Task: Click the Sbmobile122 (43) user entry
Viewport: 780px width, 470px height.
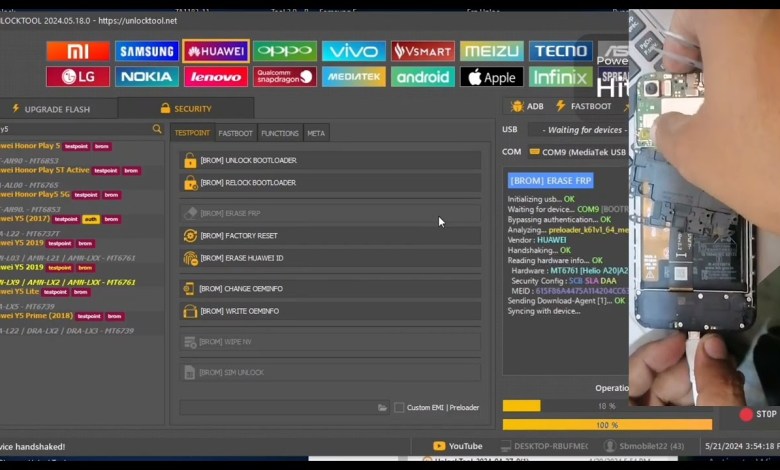Action: [x=645, y=446]
